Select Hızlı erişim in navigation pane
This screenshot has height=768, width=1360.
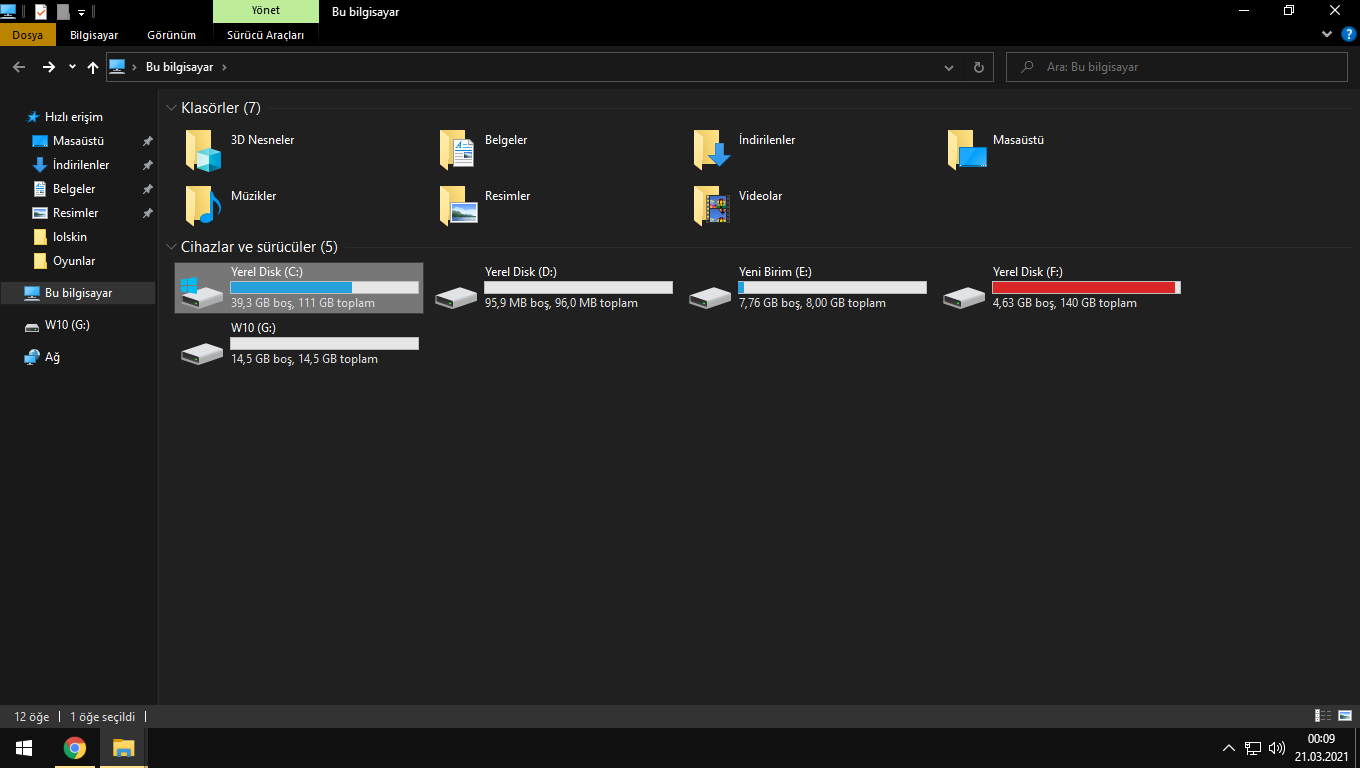(x=73, y=117)
